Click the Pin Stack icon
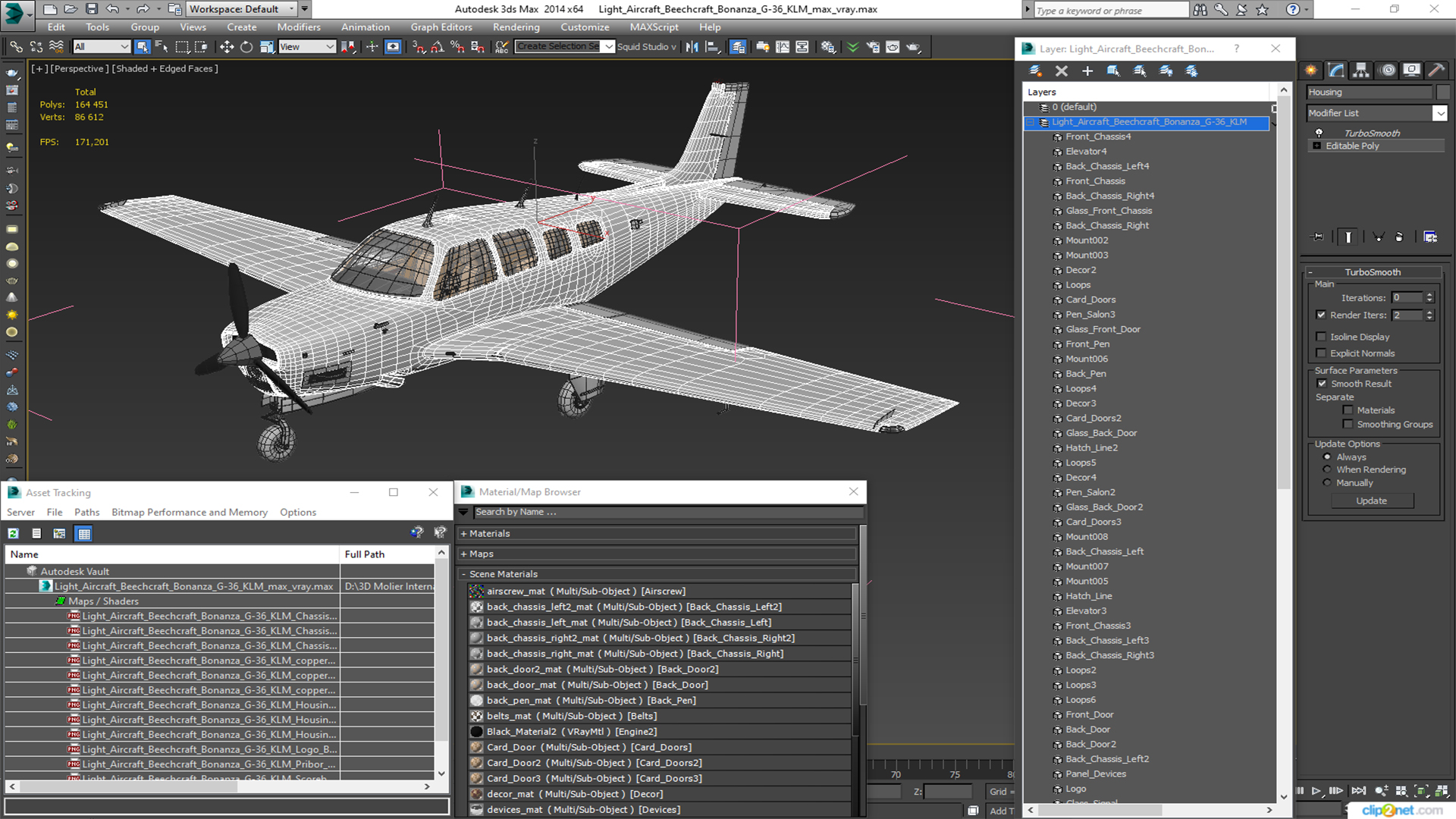This screenshot has width=1456, height=819. point(1318,237)
